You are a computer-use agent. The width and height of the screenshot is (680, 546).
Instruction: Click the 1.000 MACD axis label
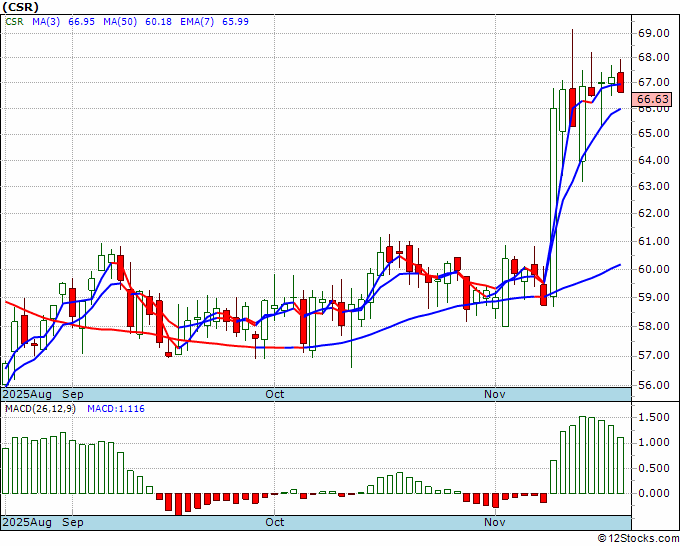654,442
